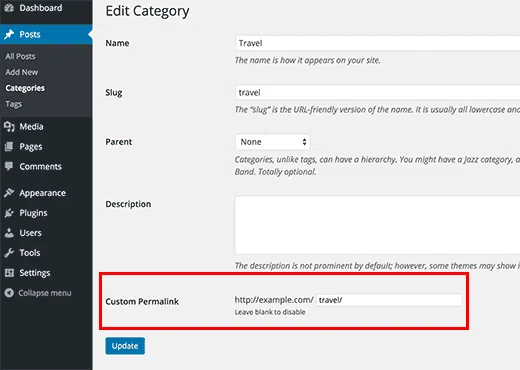Click 'The description is not prominent' text

tap(377, 266)
